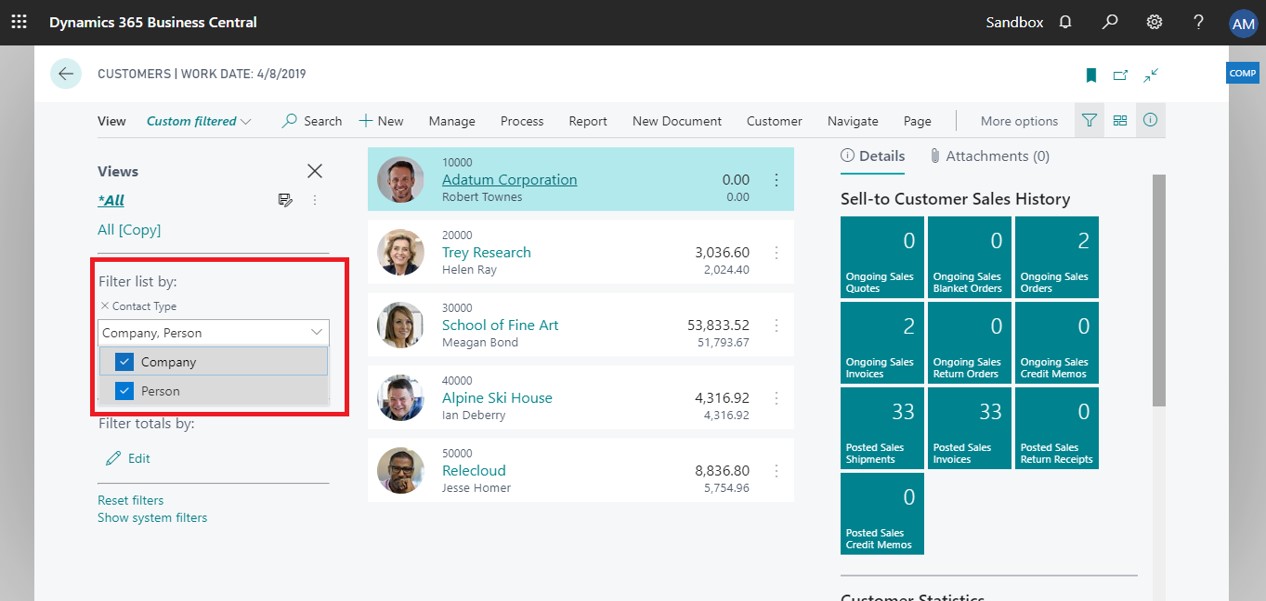Open the Ongoing Sales Invoices tile
Image resolution: width=1266 pixels, height=601 pixels.
(x=882, y=343)
